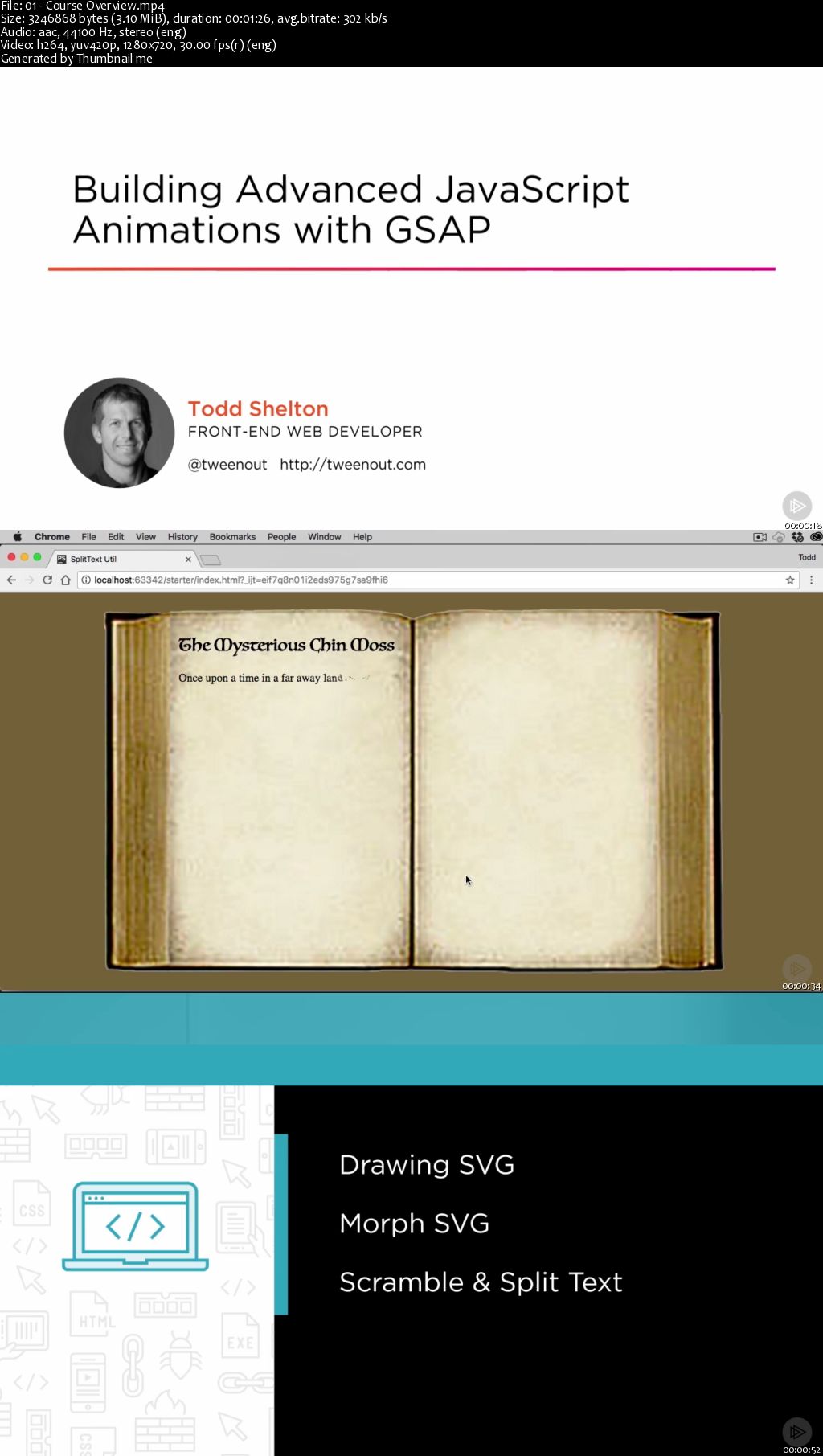Click the 00:00:52 timestamp
The height and width of the screenshot is (1456, 823).
pyautogui.click(x=801, y=1450)
